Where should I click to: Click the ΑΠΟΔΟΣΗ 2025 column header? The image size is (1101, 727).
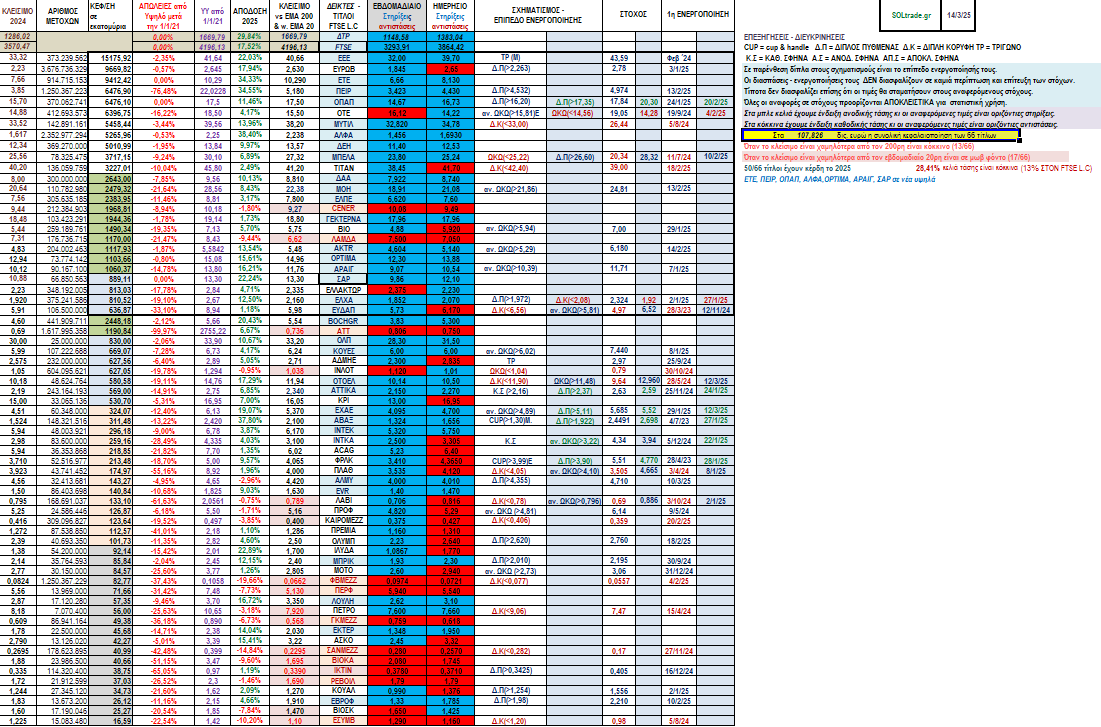(x=250, y=16)
